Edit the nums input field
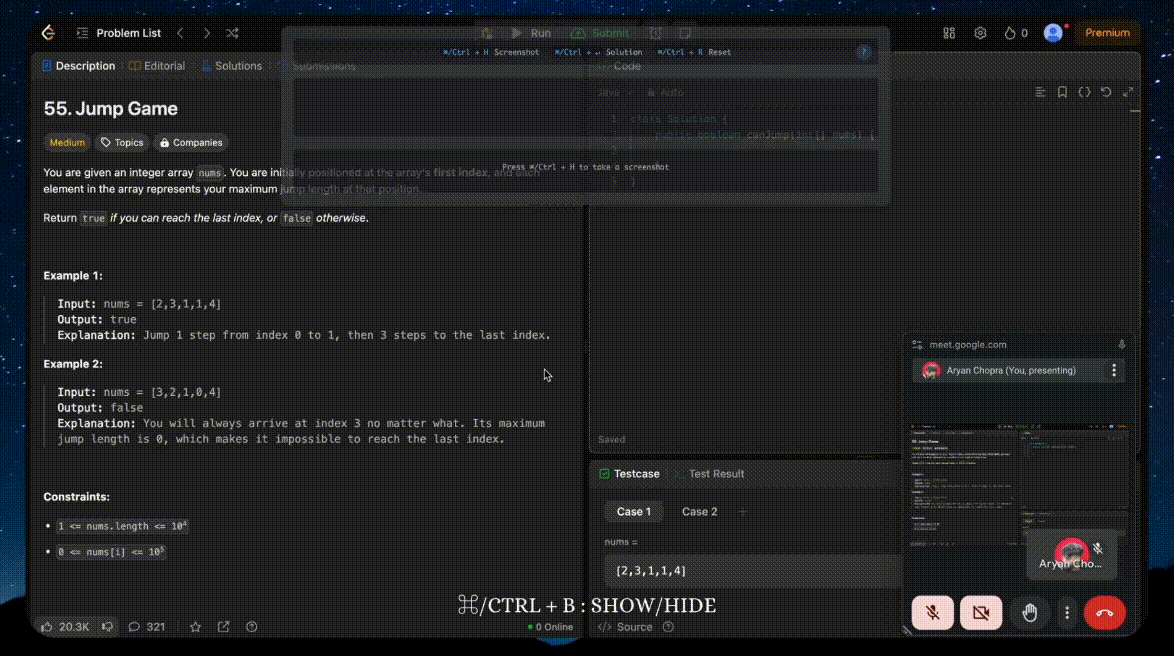The width and height of the screenshot is (1174, 656). click(752, 571)
